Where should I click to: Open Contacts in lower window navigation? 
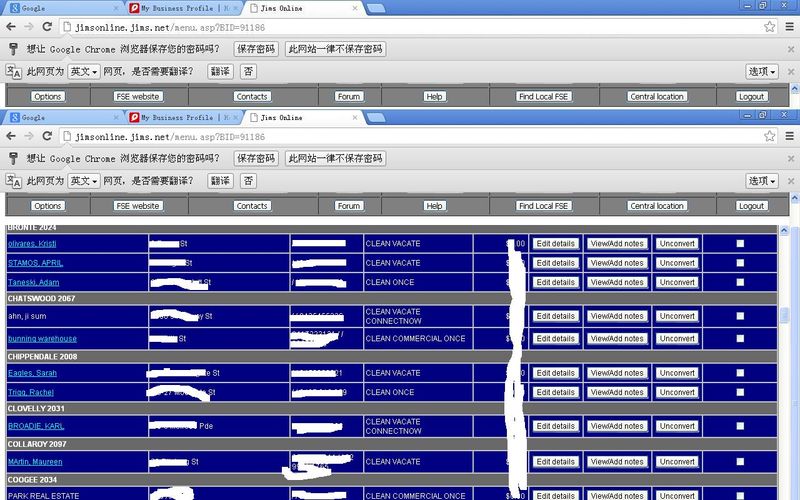(252, 206)
